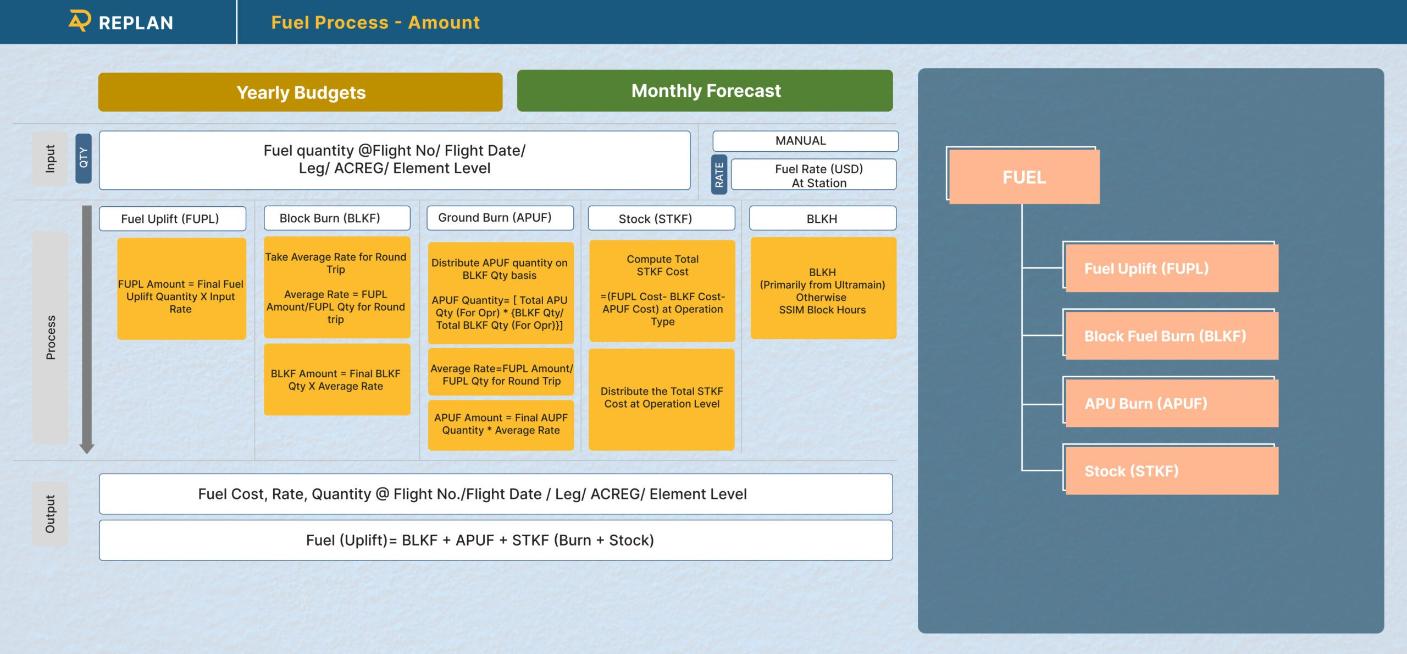This screenshot has height=654, width=1407.
Task: Click the Fuel quantity input box
Action: (x=394, y=160)
